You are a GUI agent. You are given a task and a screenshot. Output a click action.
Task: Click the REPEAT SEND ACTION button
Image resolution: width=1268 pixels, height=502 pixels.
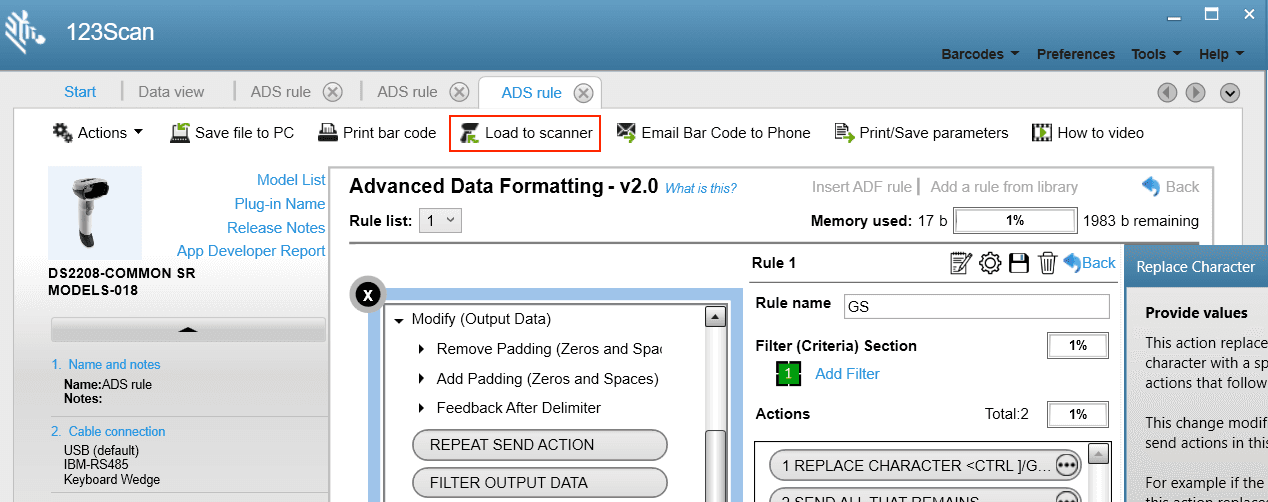(x=539, y=445)
